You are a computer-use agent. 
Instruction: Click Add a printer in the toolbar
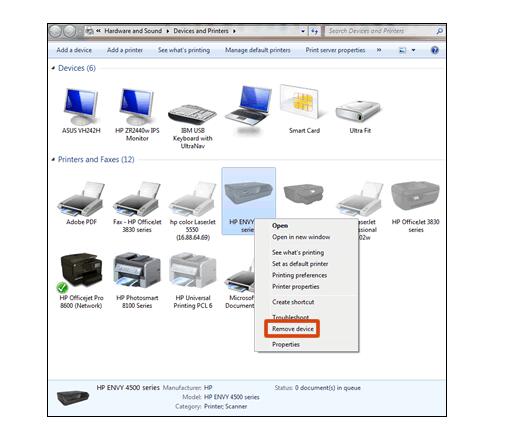pos(125,50)
